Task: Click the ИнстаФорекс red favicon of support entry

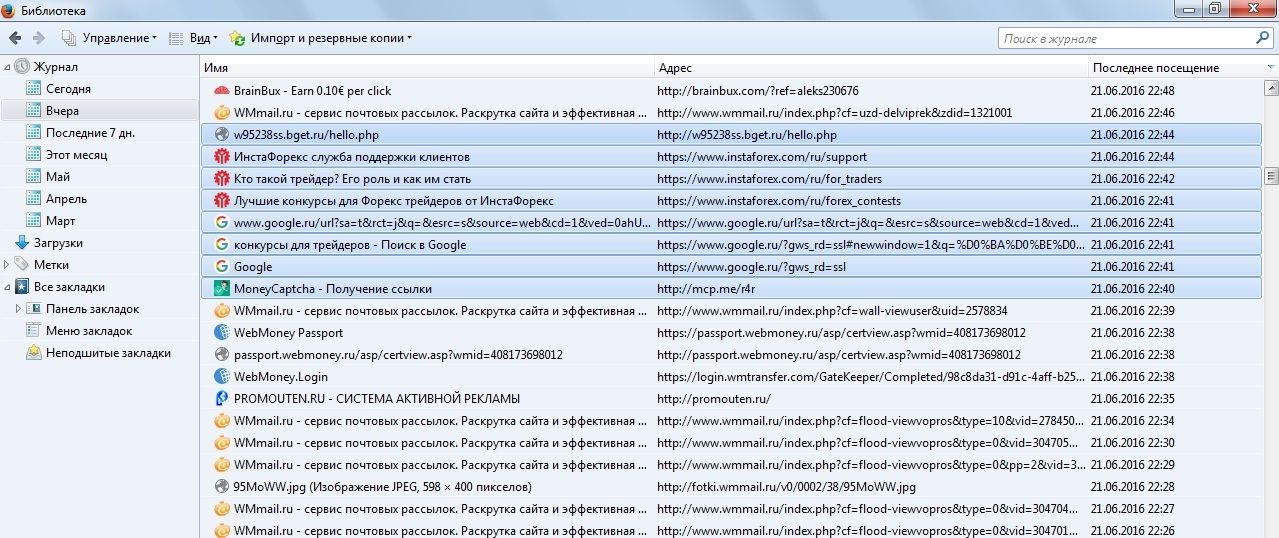Action: point(222,157)
